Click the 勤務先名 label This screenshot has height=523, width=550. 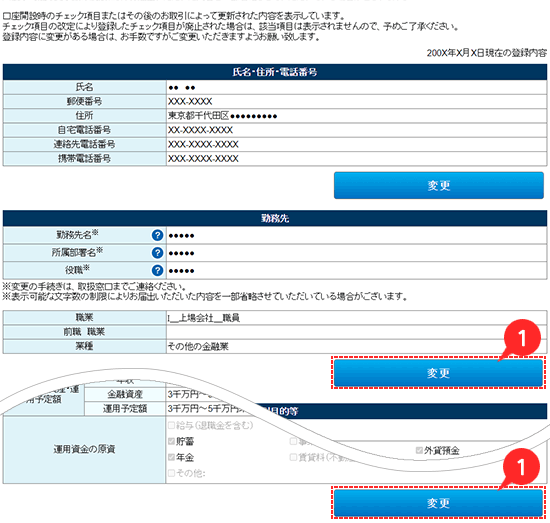(77, 234)
